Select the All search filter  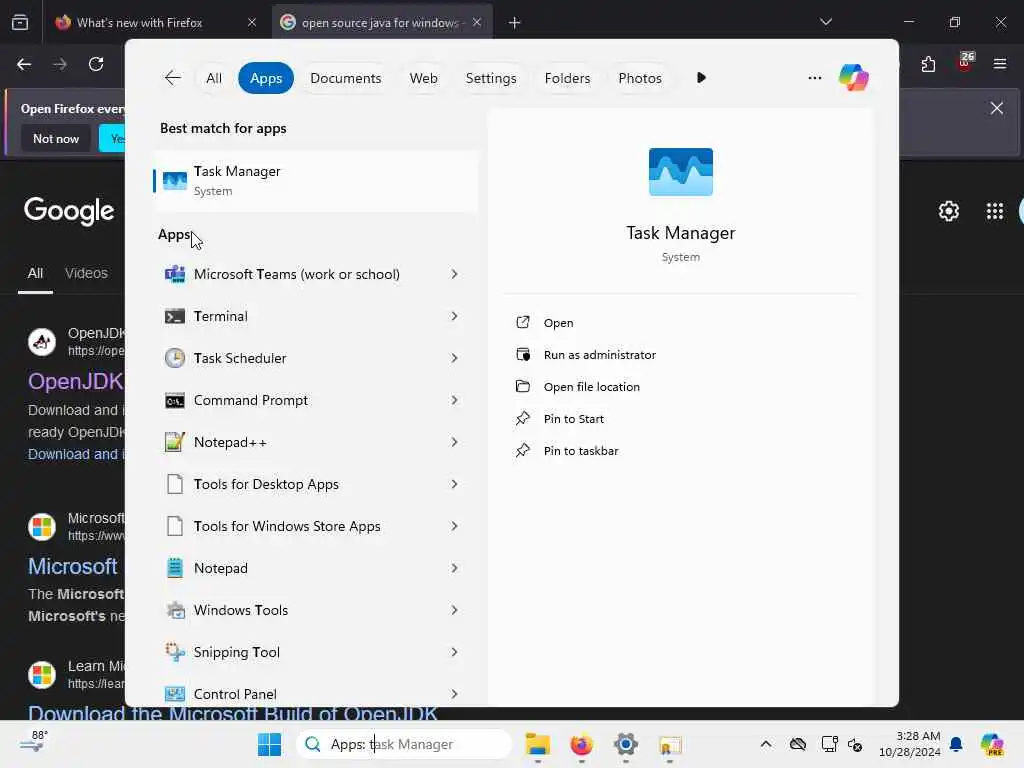pos(214,78)
